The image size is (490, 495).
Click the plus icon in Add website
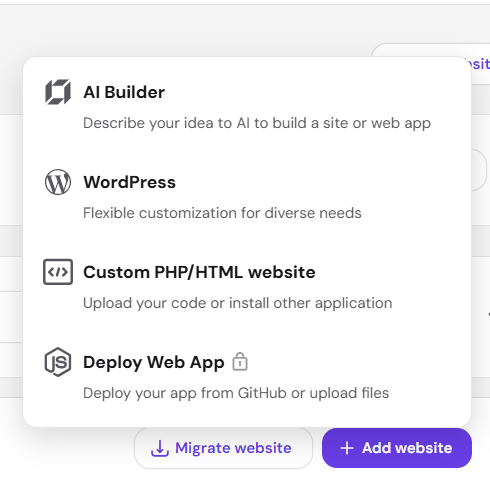point(347,448)
